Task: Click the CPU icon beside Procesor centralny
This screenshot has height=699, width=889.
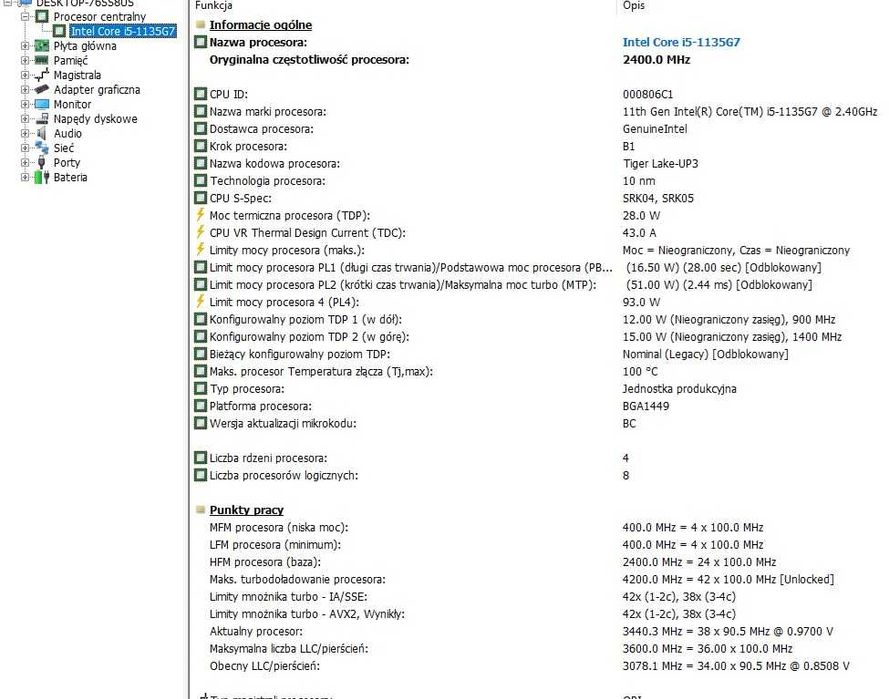Action: tap(42, 16)
